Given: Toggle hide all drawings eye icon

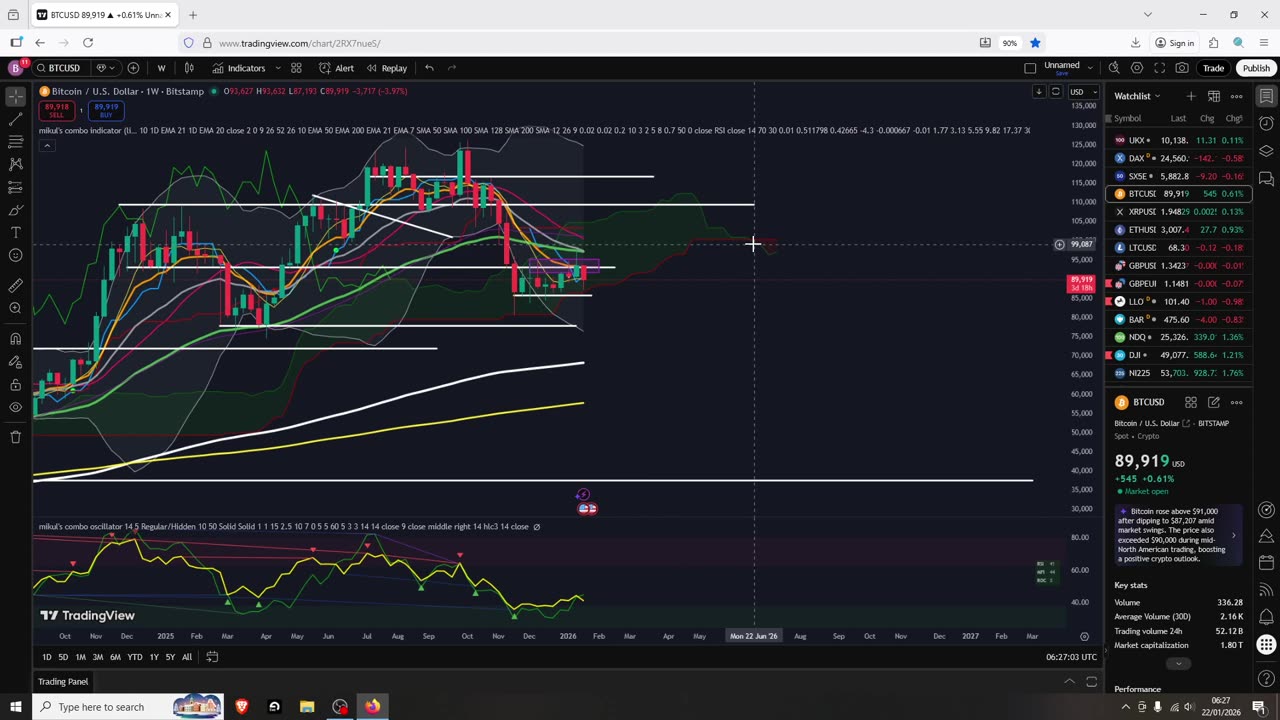Looking at the screenshot, I should point(16,407).
